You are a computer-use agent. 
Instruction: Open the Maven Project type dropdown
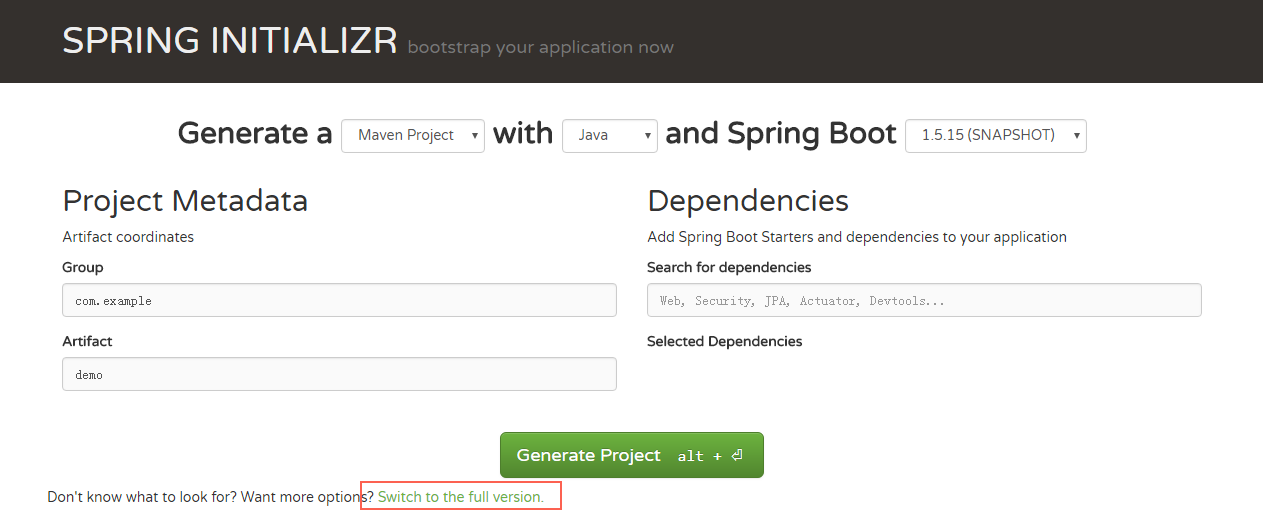click(413, 136)
